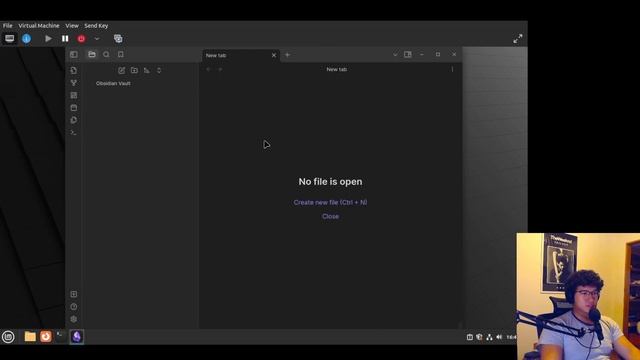640x360 pixels.
Task: Close the New tab tab
Action: point(274,56)
